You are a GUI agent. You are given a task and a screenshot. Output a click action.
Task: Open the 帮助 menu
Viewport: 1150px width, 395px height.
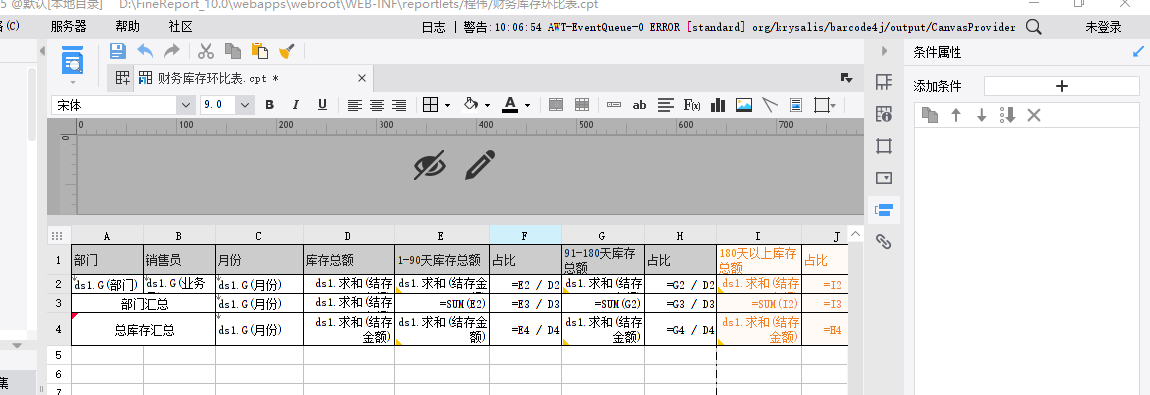click(x=128, y=27)
